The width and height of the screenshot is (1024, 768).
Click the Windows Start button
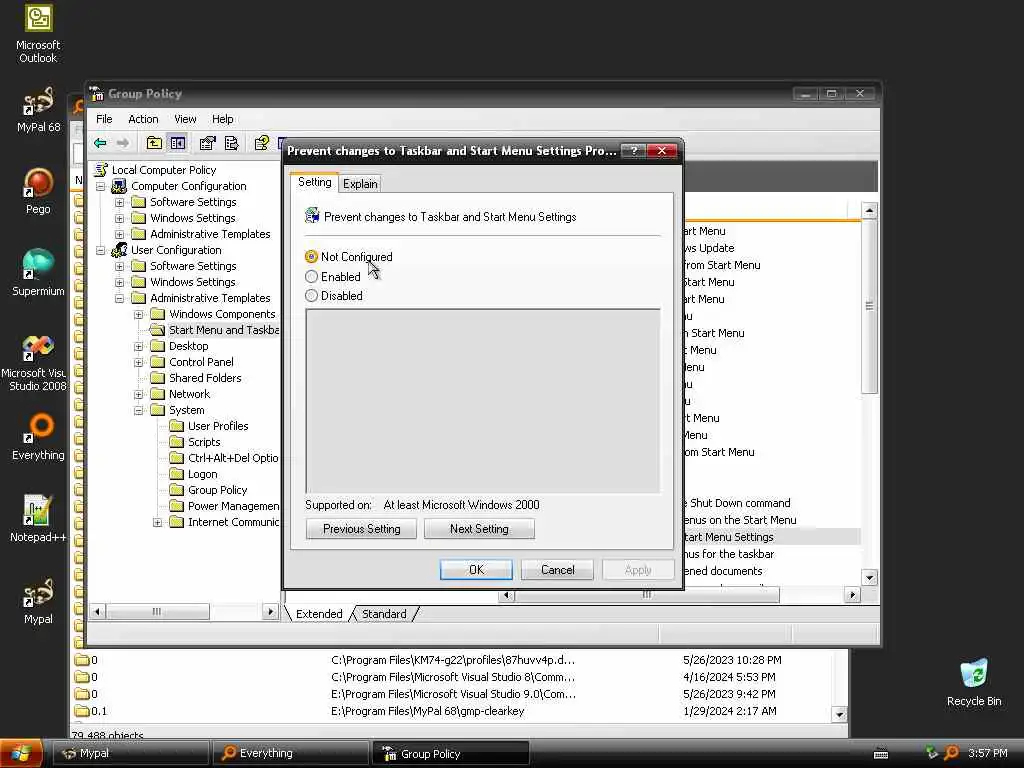(21, 753)
